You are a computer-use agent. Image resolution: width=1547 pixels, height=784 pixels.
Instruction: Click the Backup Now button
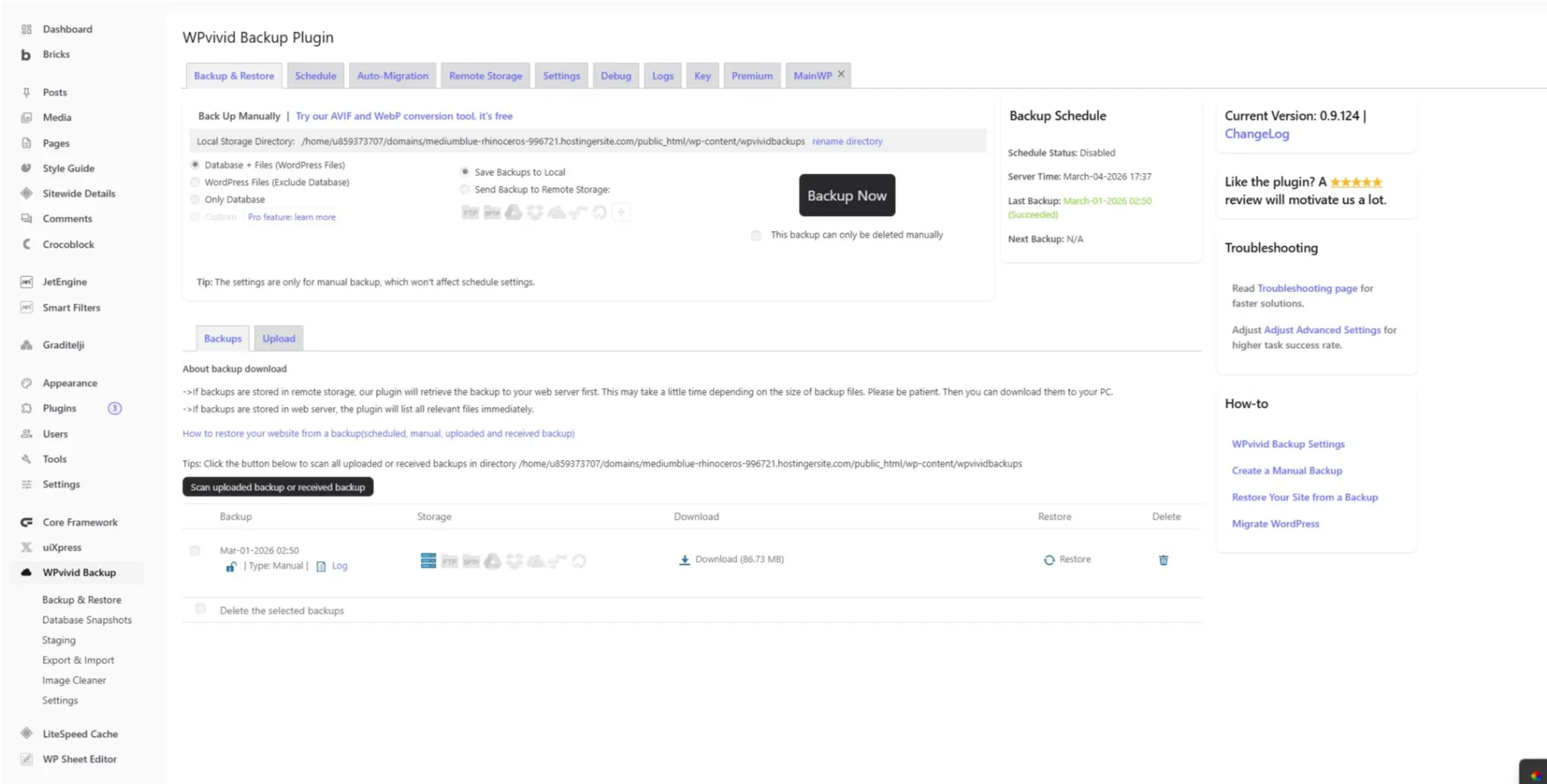pos(847,196)
